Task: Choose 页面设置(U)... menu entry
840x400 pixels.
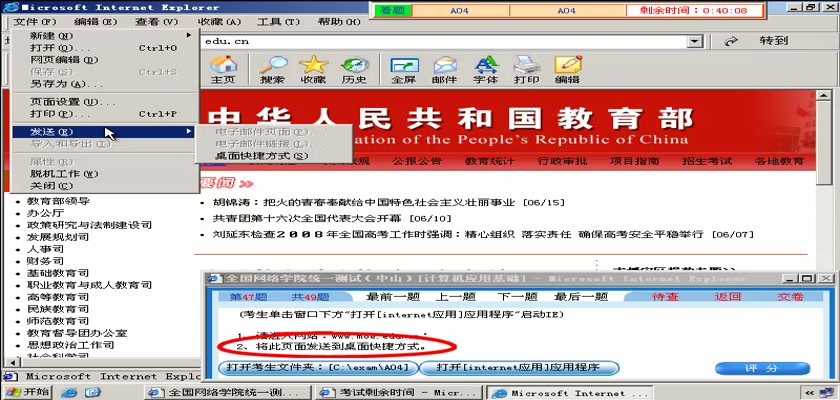Action: point(105,102)
